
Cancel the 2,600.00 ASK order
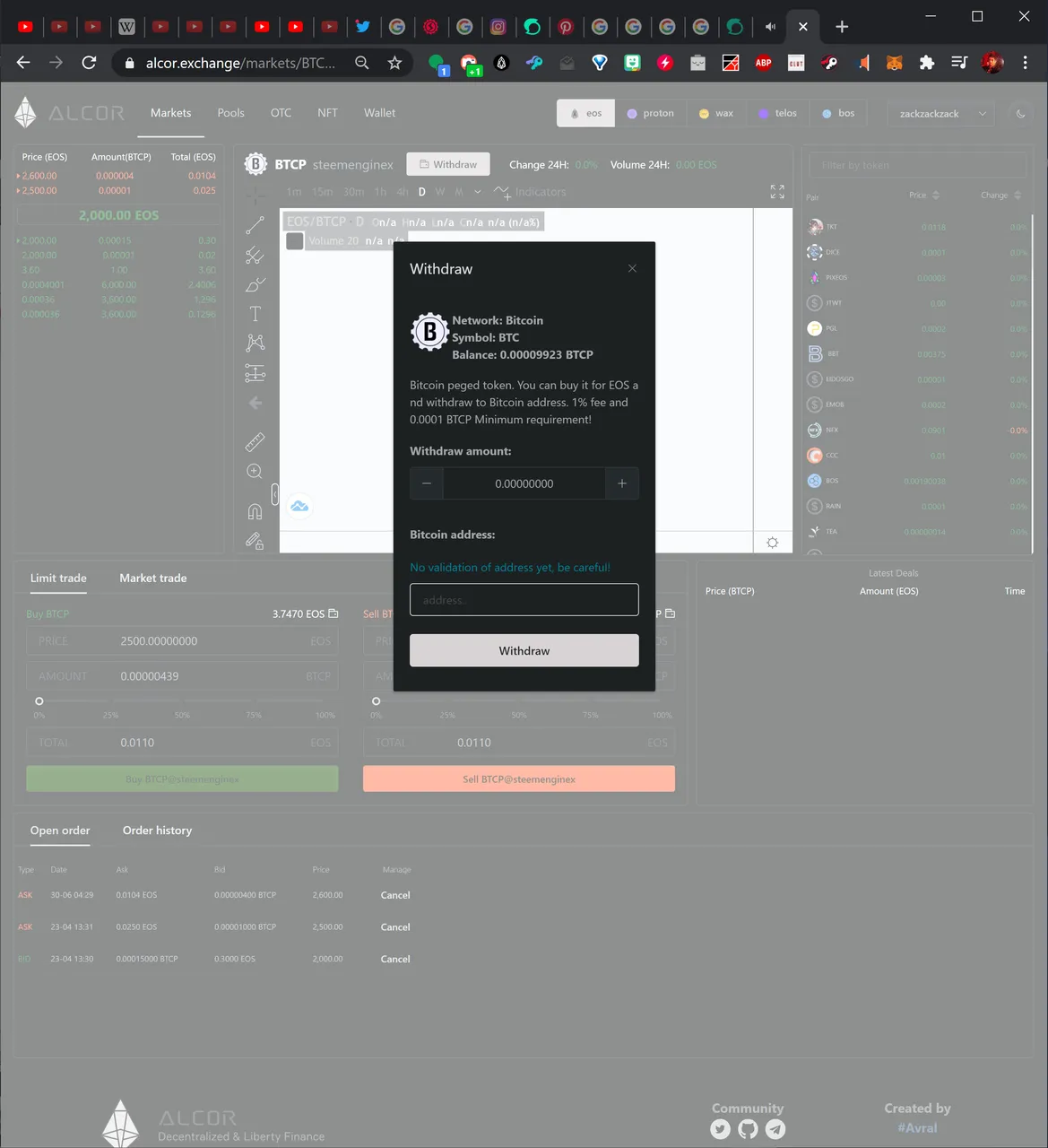pos(395,895)
